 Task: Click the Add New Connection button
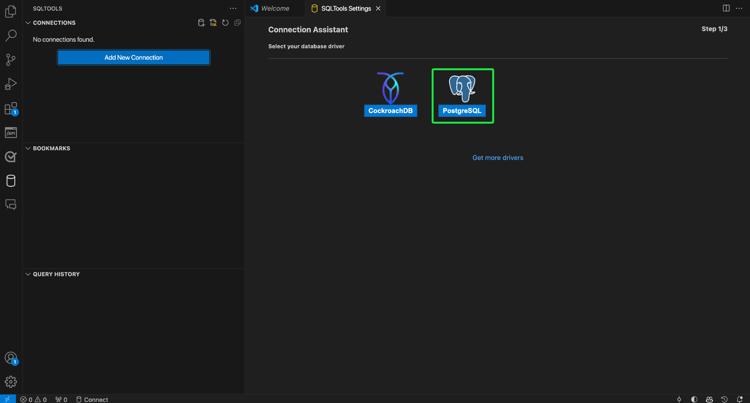point(133,57)
